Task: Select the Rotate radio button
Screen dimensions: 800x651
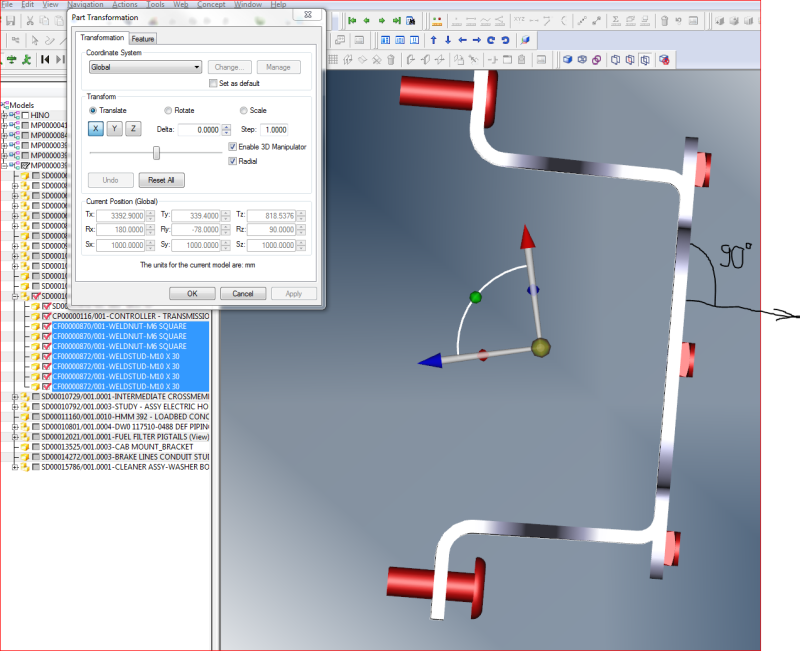Action: coord(168,110)
